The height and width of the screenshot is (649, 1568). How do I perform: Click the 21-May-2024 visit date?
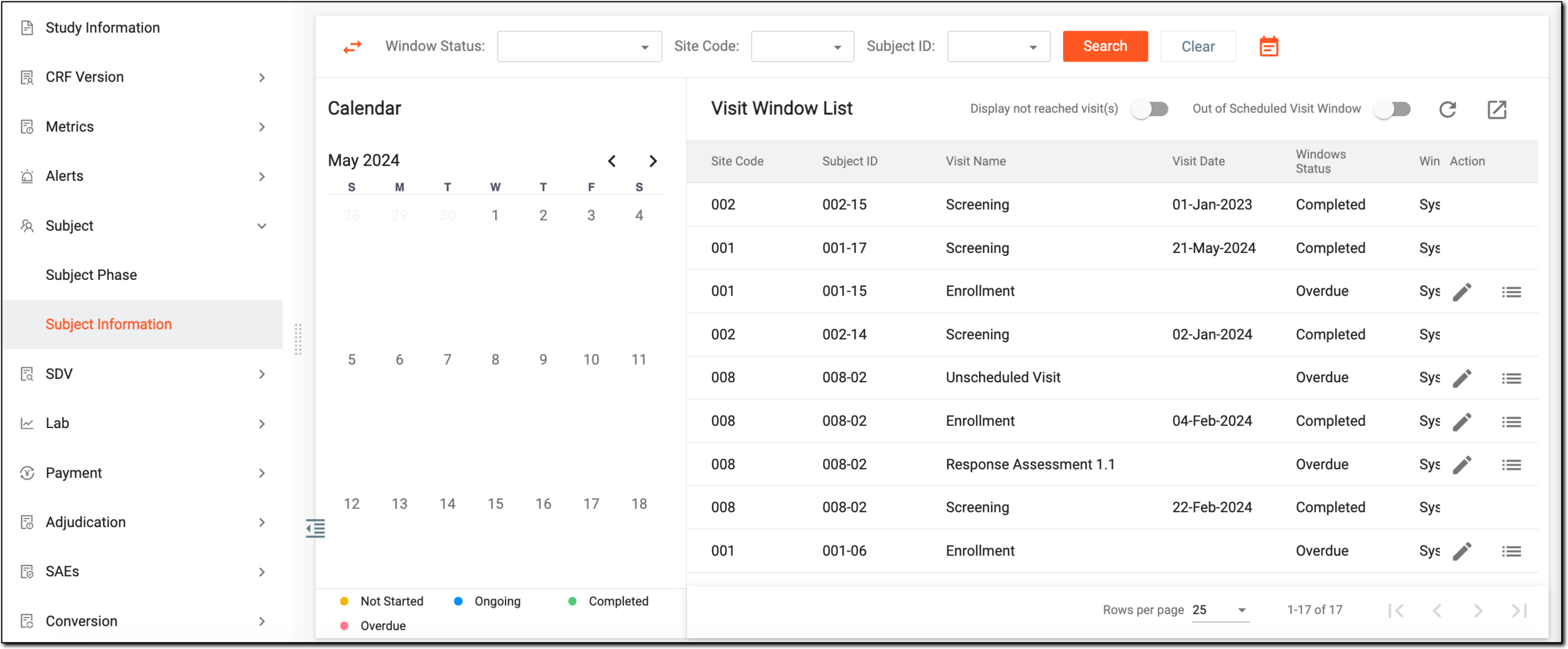pos(1214,248)
